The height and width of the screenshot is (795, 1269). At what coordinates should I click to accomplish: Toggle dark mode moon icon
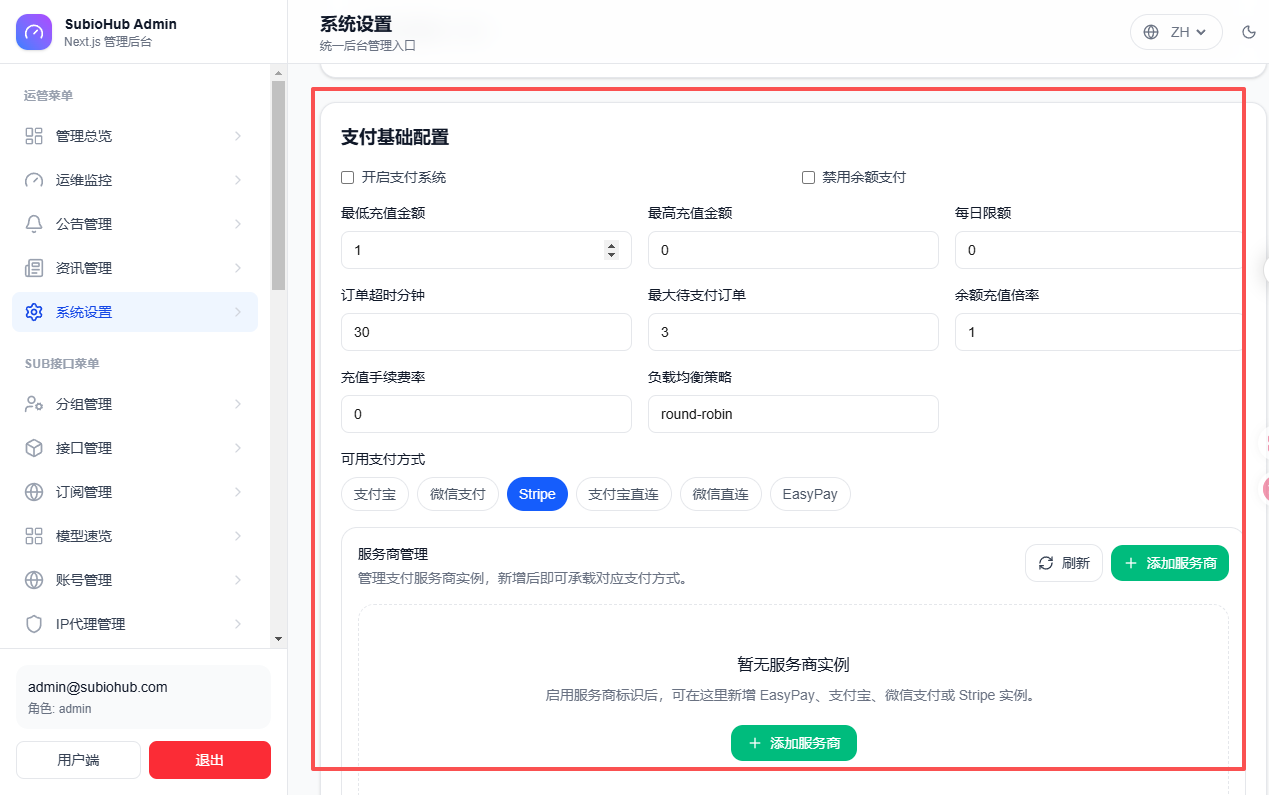click(1249, 32)
